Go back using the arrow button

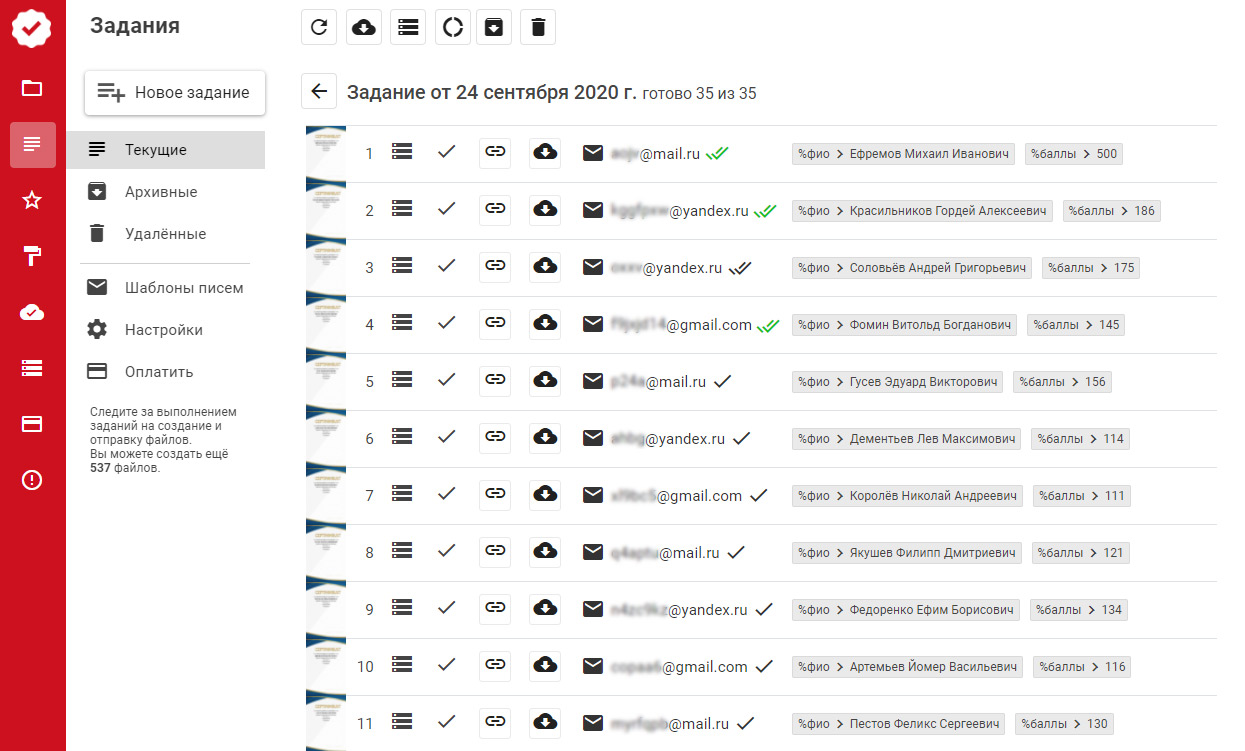319,92
